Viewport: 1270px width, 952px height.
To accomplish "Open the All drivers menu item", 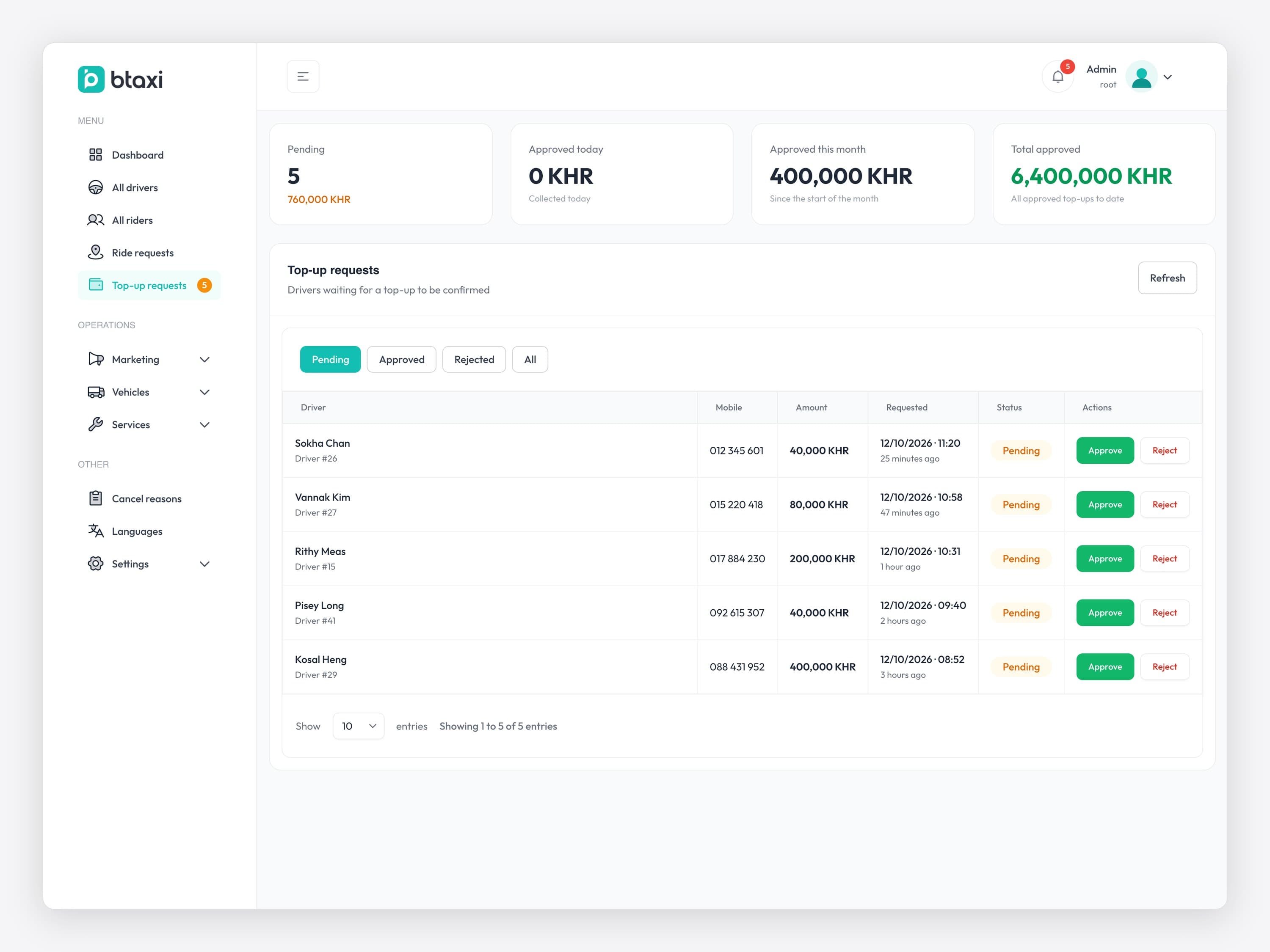I will [149, 187].
